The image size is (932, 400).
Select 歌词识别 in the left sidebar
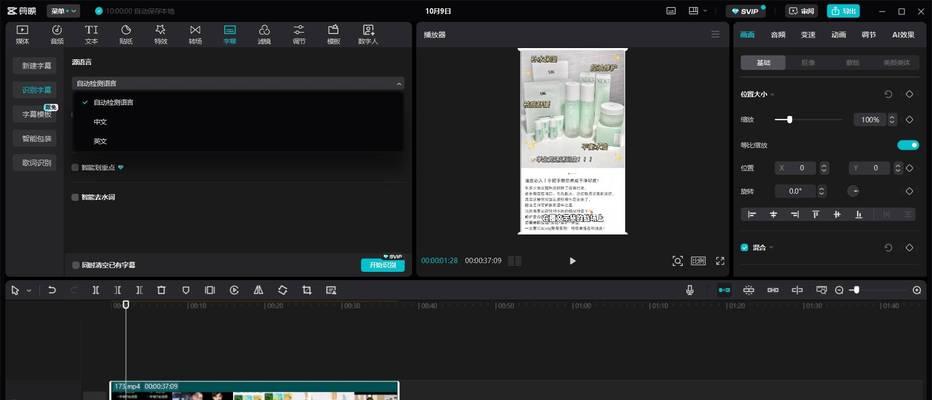point(35,162)
